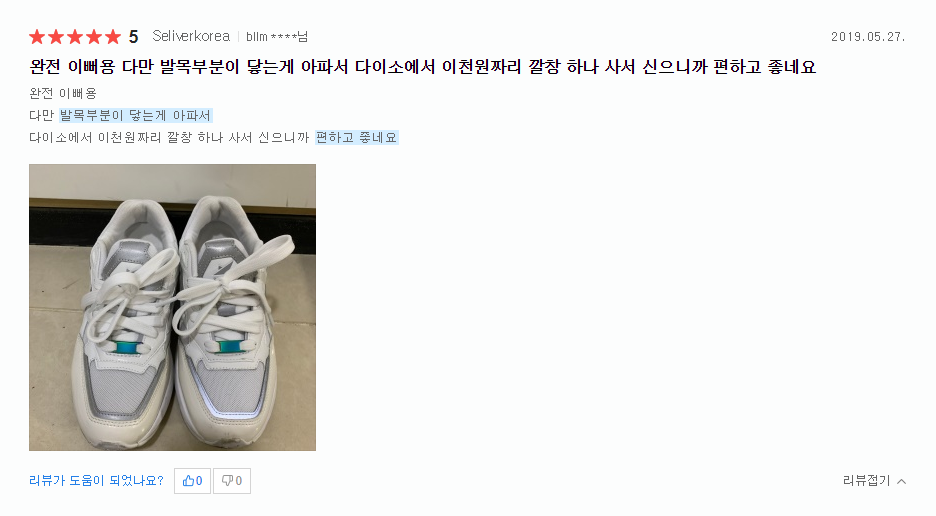The height and width of the screenshot is (516, 936).
Task: Click the five red star rating
Action: click(x=75, y=37)
